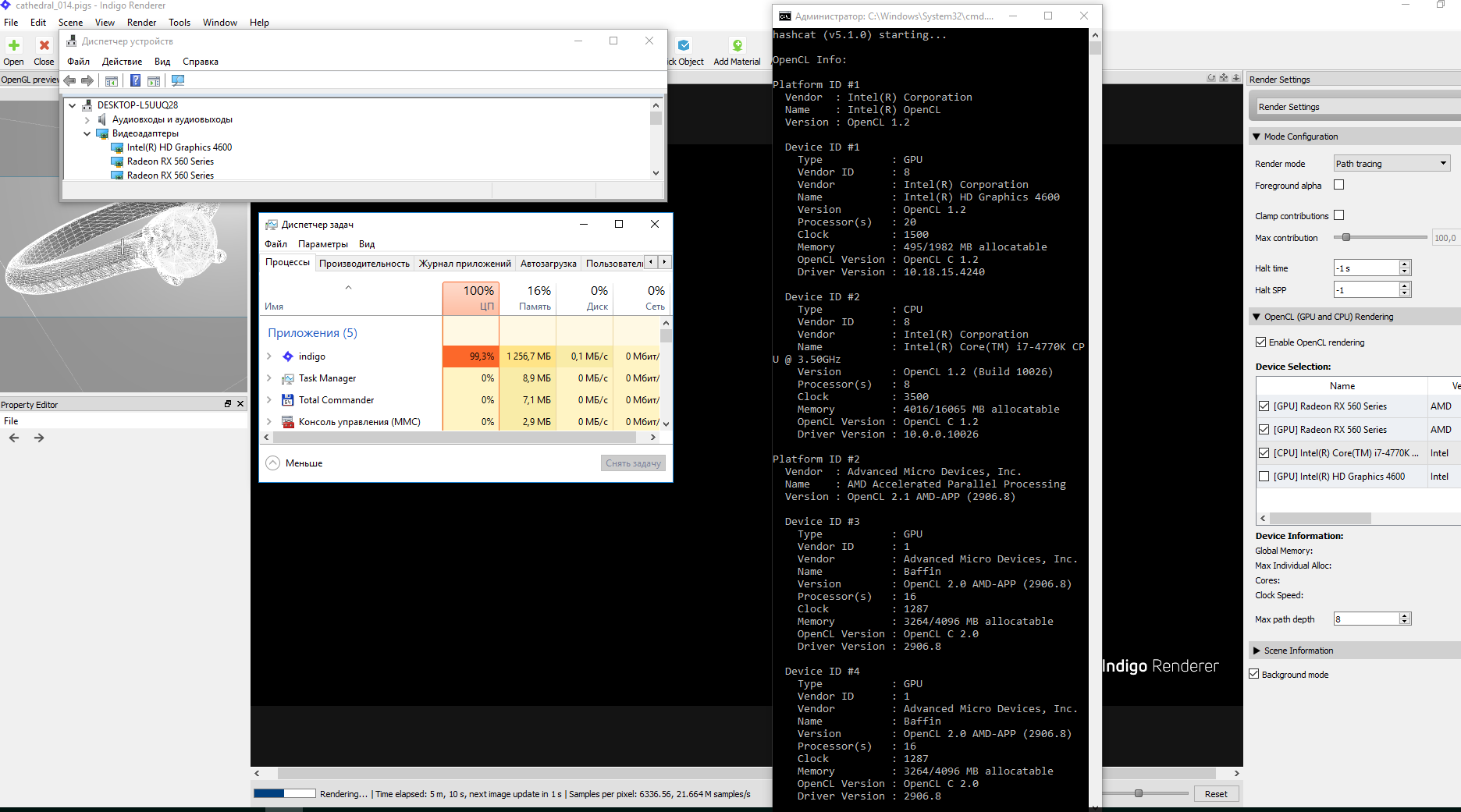
Task: Click the Max path depth input field
Action: (1366, 619)
